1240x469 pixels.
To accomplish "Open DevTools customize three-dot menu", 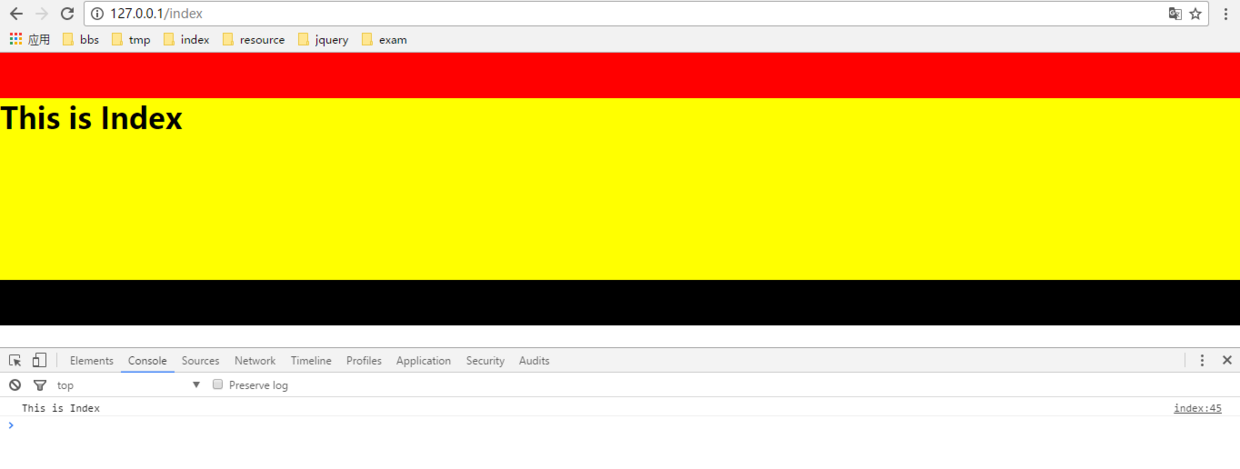I will (x=1202, y=360).
